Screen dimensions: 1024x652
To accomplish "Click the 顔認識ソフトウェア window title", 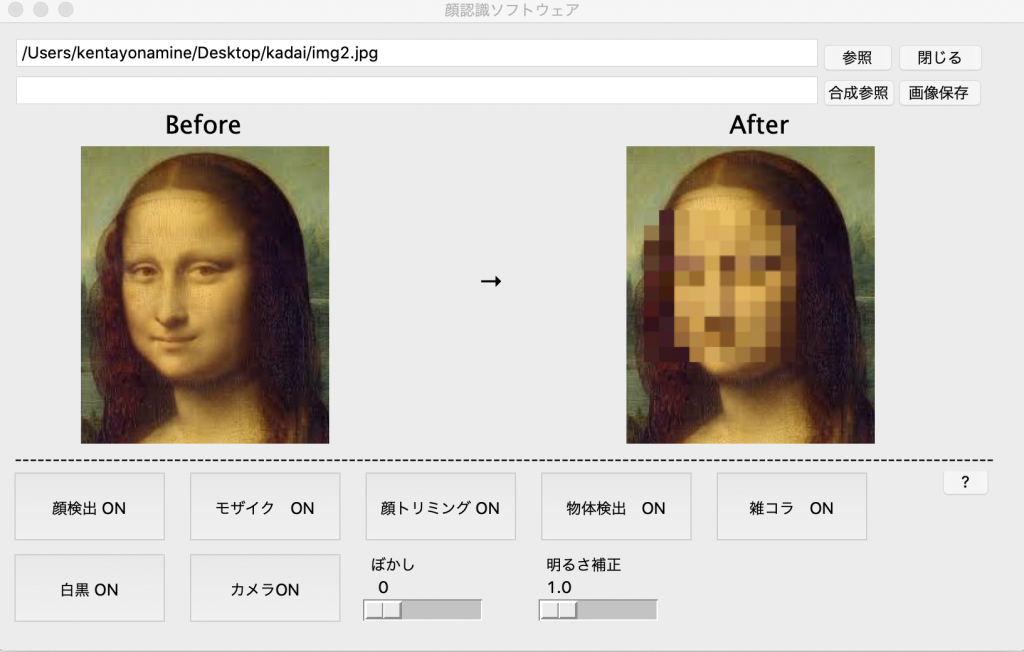I will tap(512, 10).
